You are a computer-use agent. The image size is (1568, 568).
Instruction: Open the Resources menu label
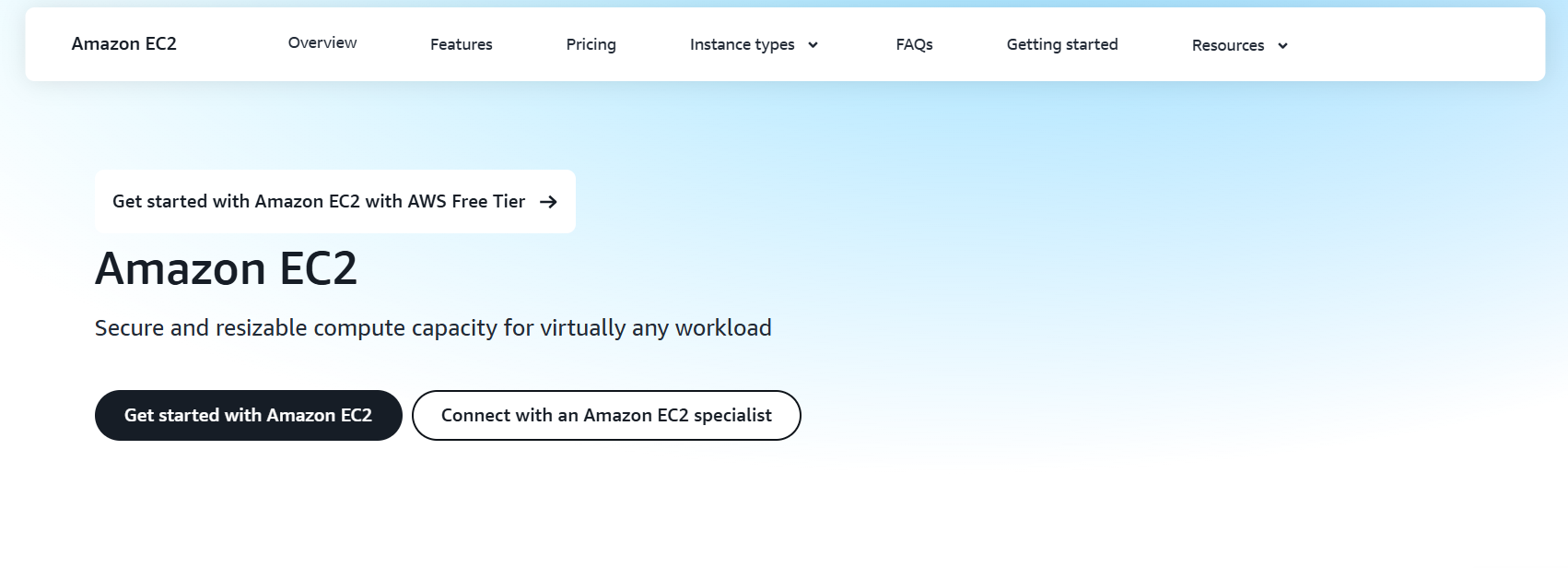coord(1227,45)
